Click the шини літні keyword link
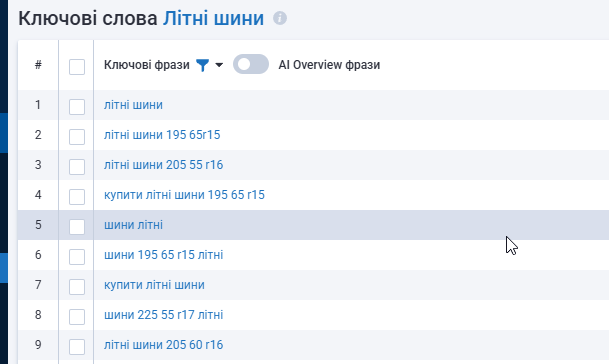The height and width of the screenshot is (364, 609). click(133, 225)
